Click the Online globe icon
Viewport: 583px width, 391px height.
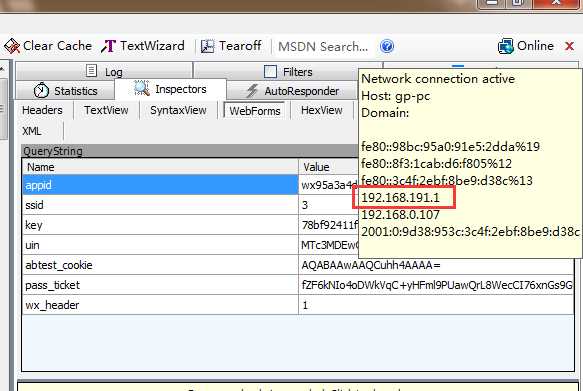click(505, 46)
